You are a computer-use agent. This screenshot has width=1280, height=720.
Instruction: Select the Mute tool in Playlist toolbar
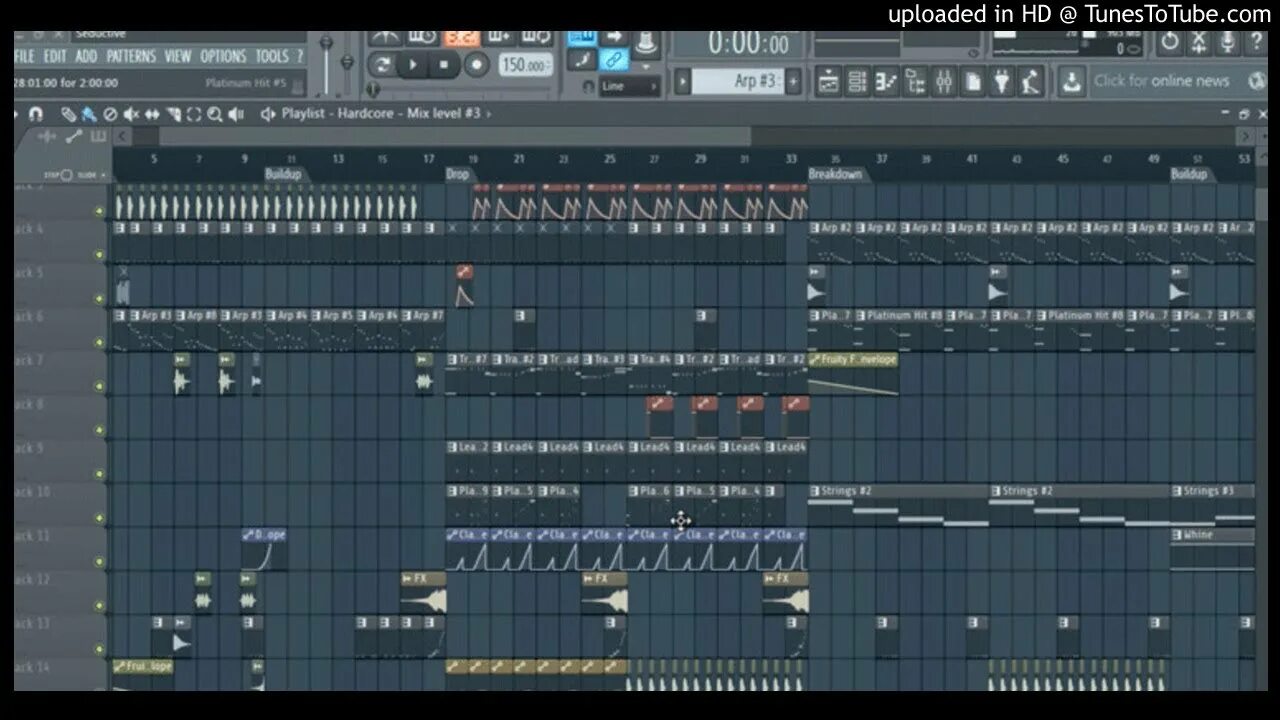point(131,114)
